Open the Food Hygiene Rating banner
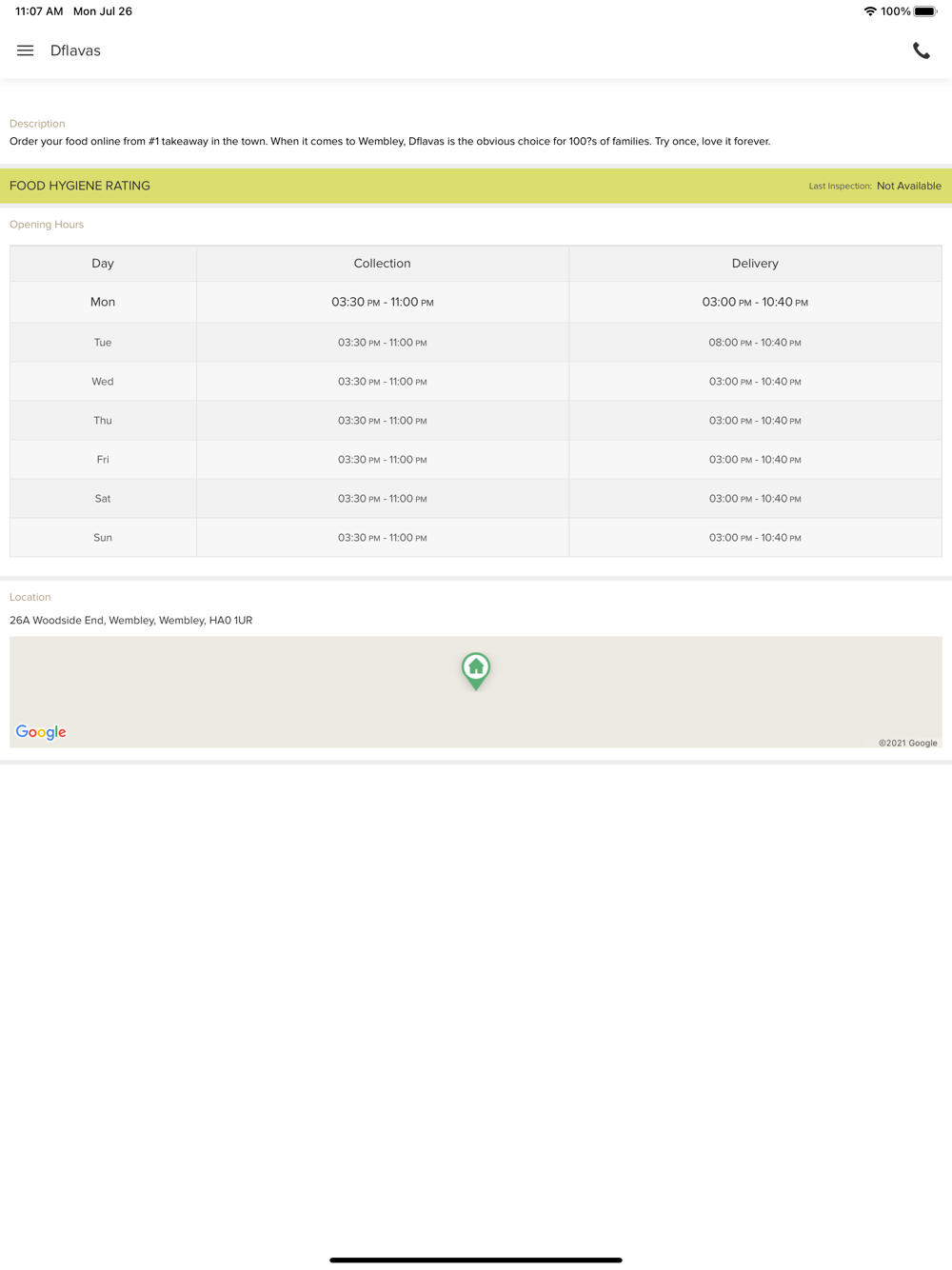The height and width of the screenshot is (1270, 952). pos(476,186)
